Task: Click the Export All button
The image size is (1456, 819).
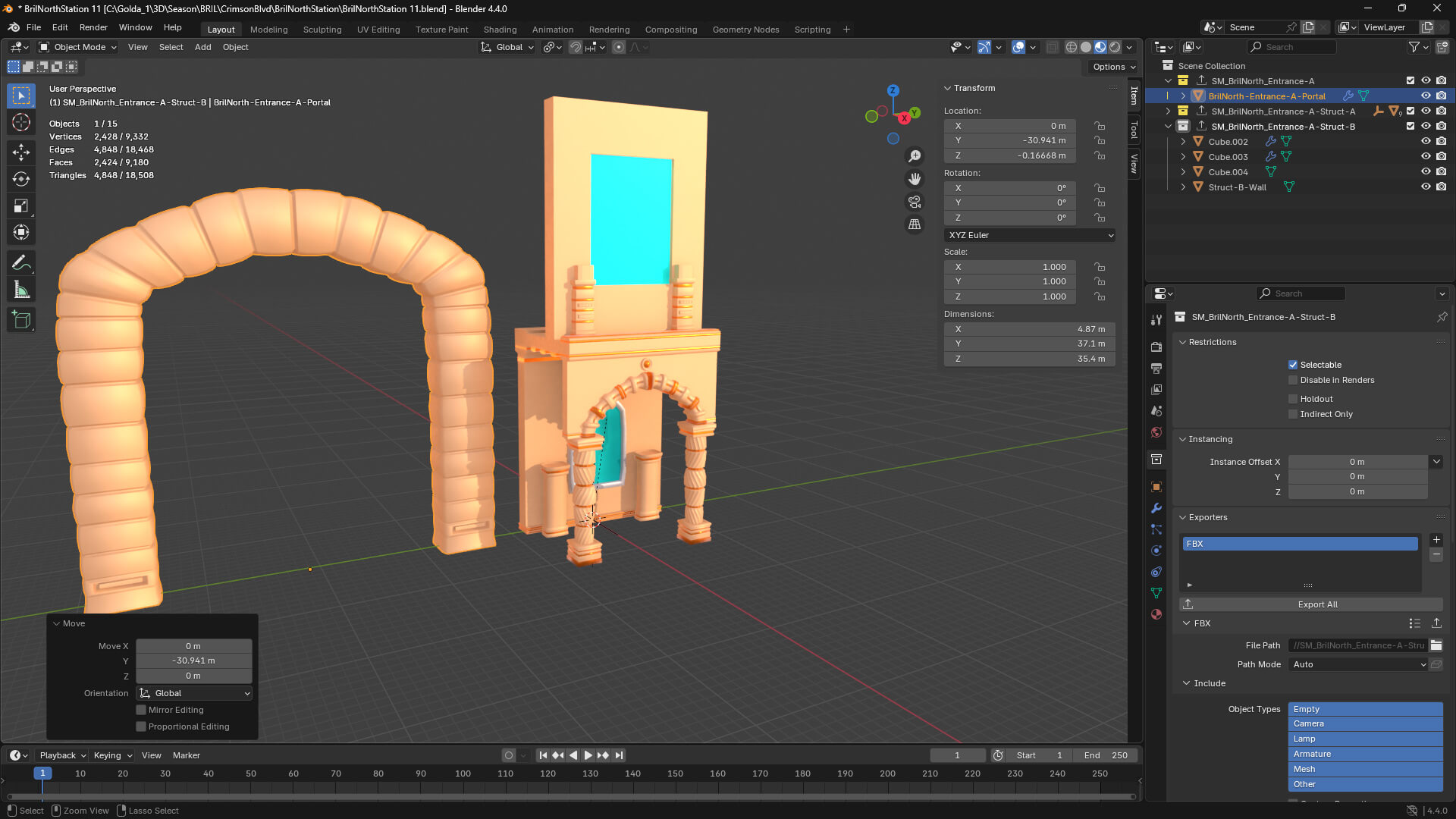Action: pos(1317,604)
